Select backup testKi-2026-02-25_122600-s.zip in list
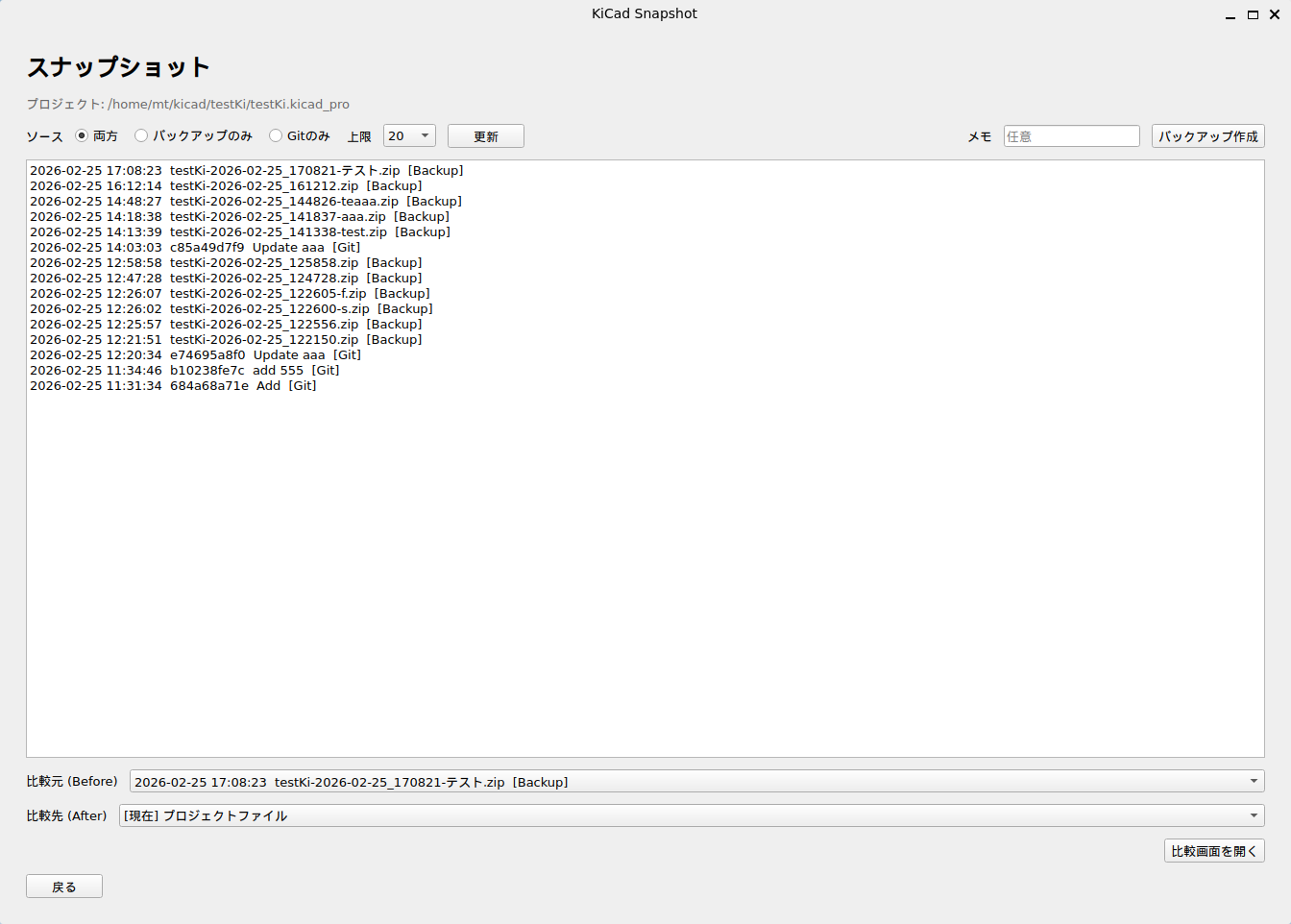Screen dimensions: 1291x924 (x=231, y=309)
